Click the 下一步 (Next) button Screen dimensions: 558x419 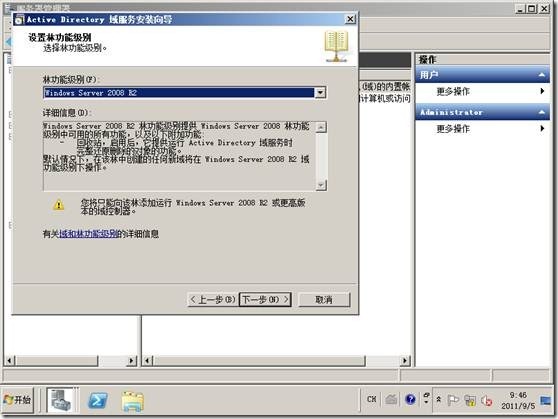(265, 299)
